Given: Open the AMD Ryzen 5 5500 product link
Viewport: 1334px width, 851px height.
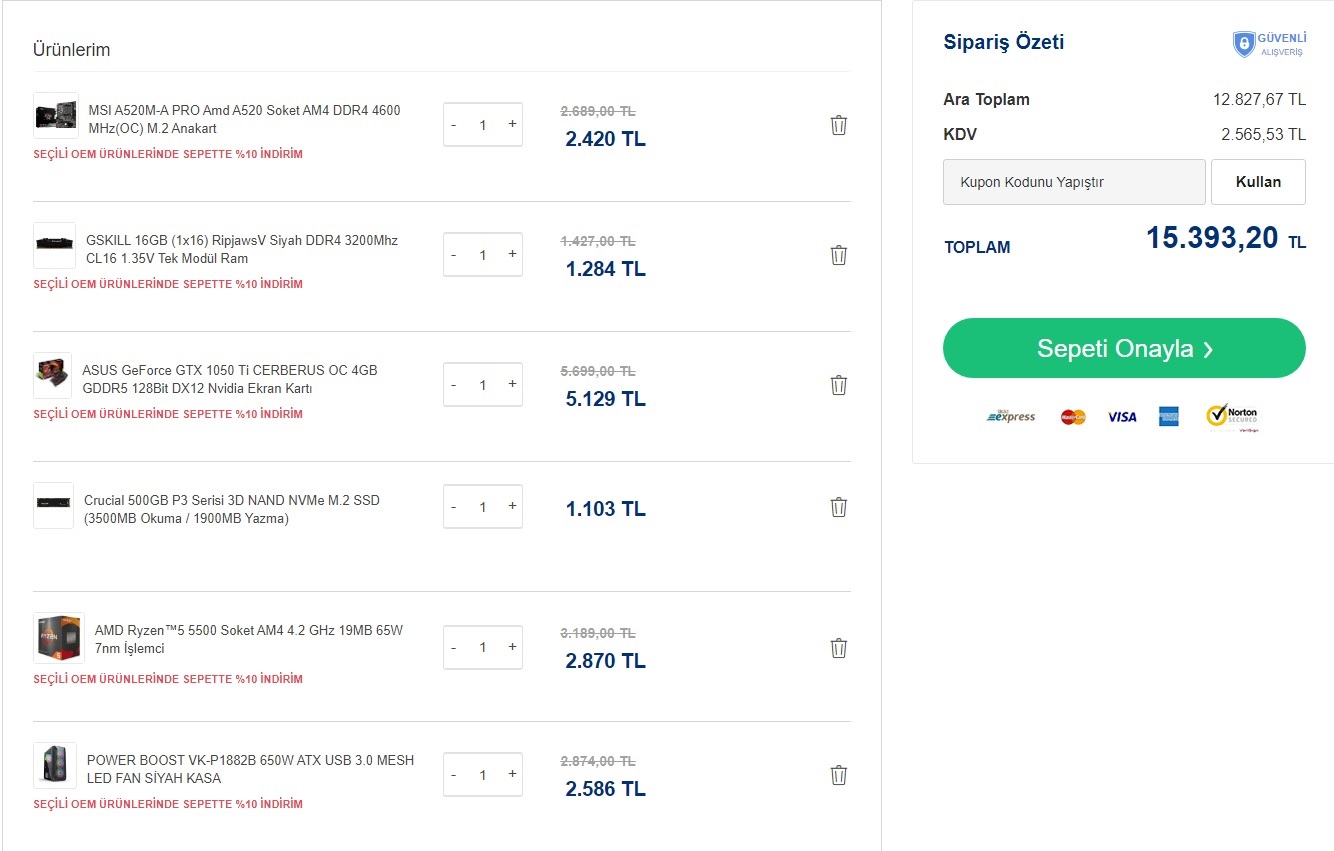Looking at the screenshot, I should (248, 639).
